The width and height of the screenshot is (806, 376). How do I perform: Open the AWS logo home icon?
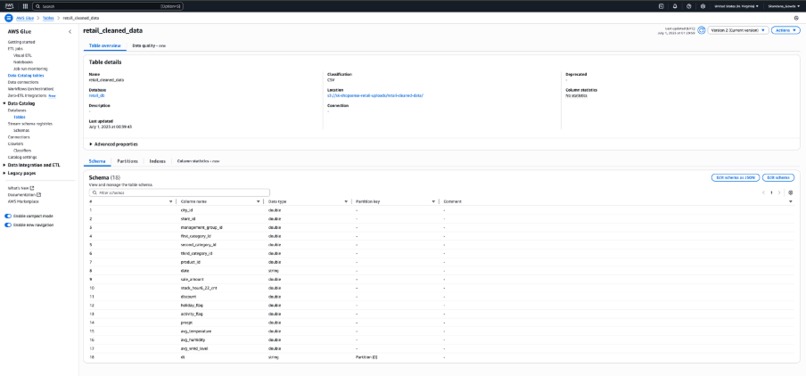[x=10, y=6]
